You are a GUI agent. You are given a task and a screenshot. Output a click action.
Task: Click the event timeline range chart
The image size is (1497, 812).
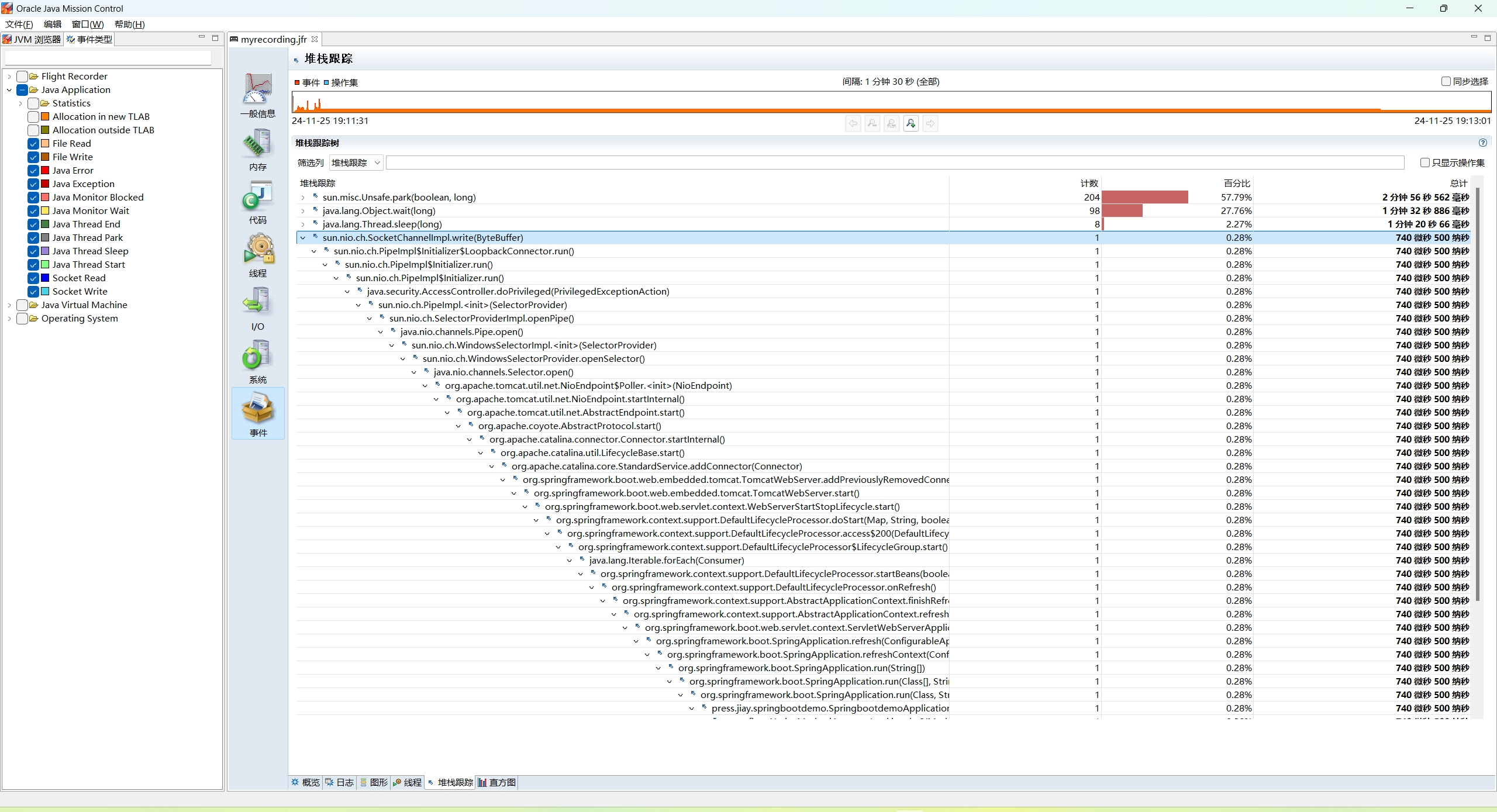coord(891,102)
